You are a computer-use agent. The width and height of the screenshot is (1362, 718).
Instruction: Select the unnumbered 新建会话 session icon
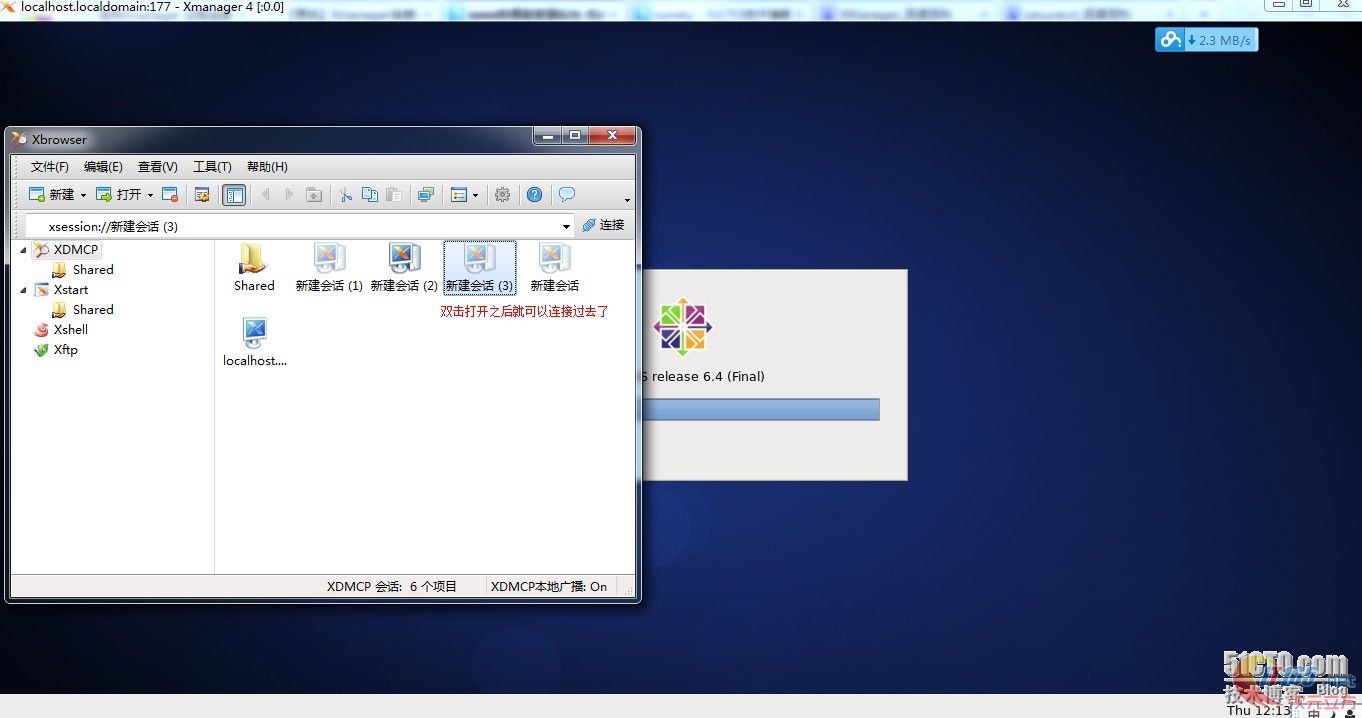[555, 267]
